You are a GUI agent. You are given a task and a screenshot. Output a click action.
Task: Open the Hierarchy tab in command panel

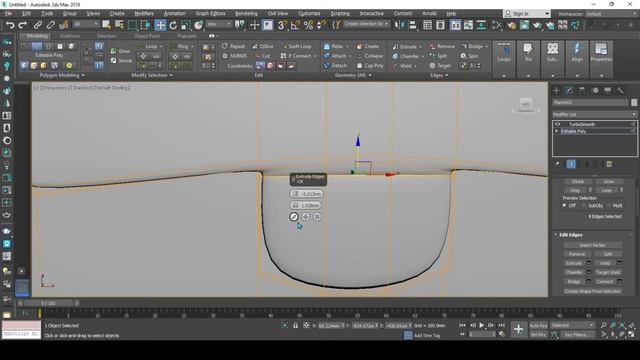pos(582,90)
